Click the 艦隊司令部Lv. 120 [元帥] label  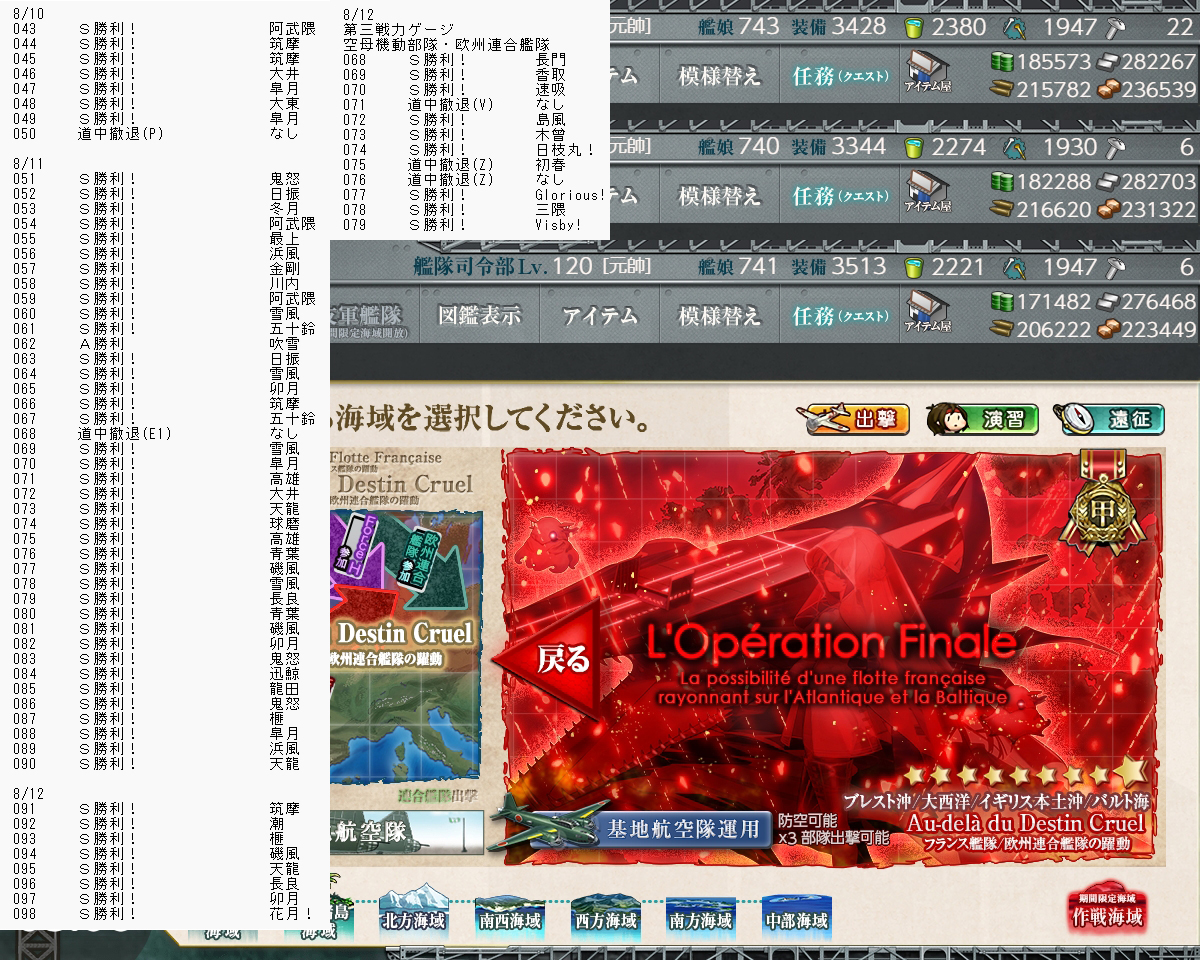click(532, 267)
